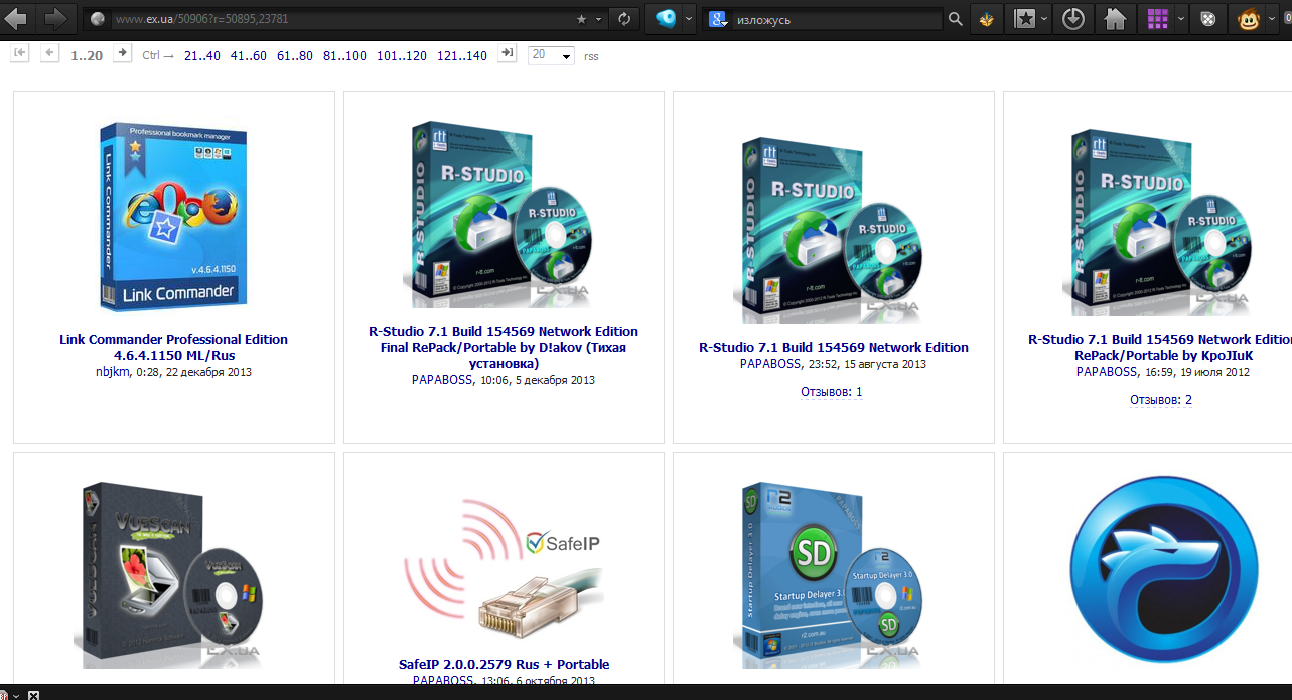
Task: Open Отзывов: 1 reviews link
Action: 832,392
